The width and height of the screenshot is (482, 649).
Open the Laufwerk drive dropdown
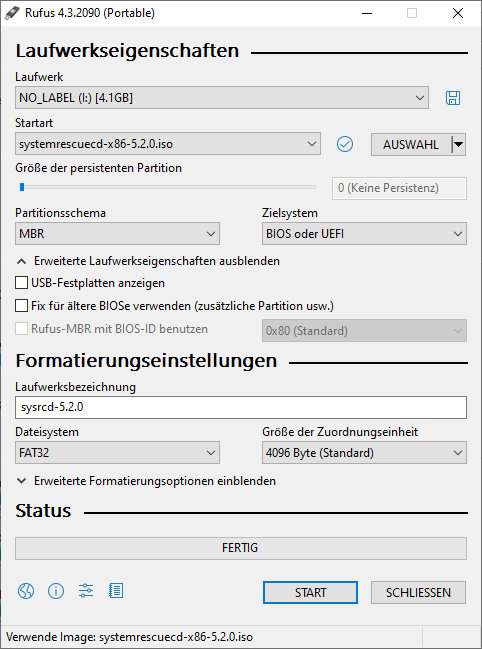click(x=222, y=98)
